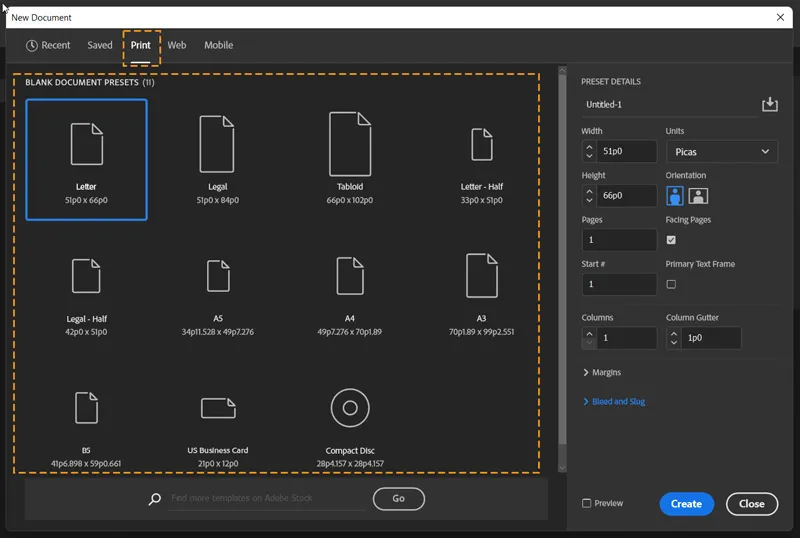Pick the A4 page preset icon
Image resolution: width=800 pixels, height=538 pixels.
pyautogui.click(x=350, y=276)
